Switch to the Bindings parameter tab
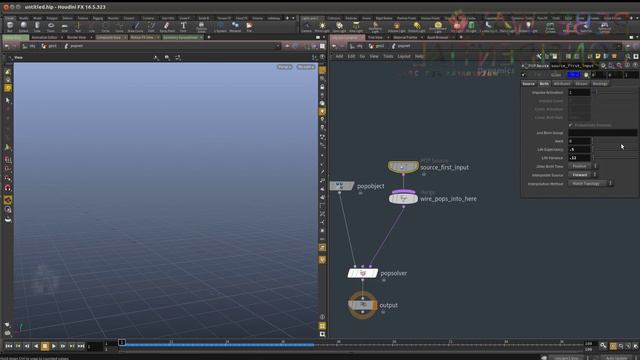Screen dimensions: 640x360 click(x=600, y=84)
